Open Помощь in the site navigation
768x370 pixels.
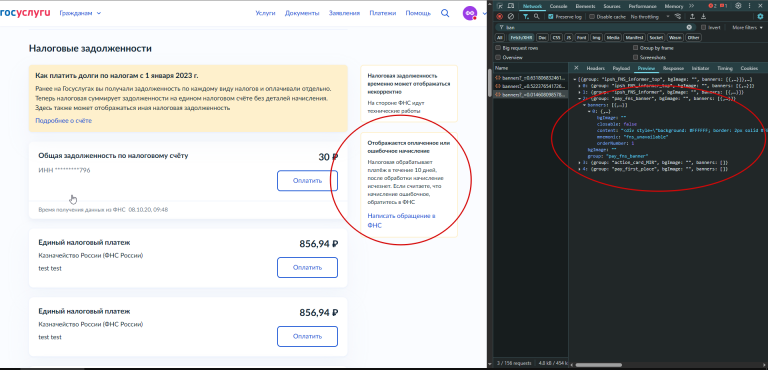coord(418,13)
